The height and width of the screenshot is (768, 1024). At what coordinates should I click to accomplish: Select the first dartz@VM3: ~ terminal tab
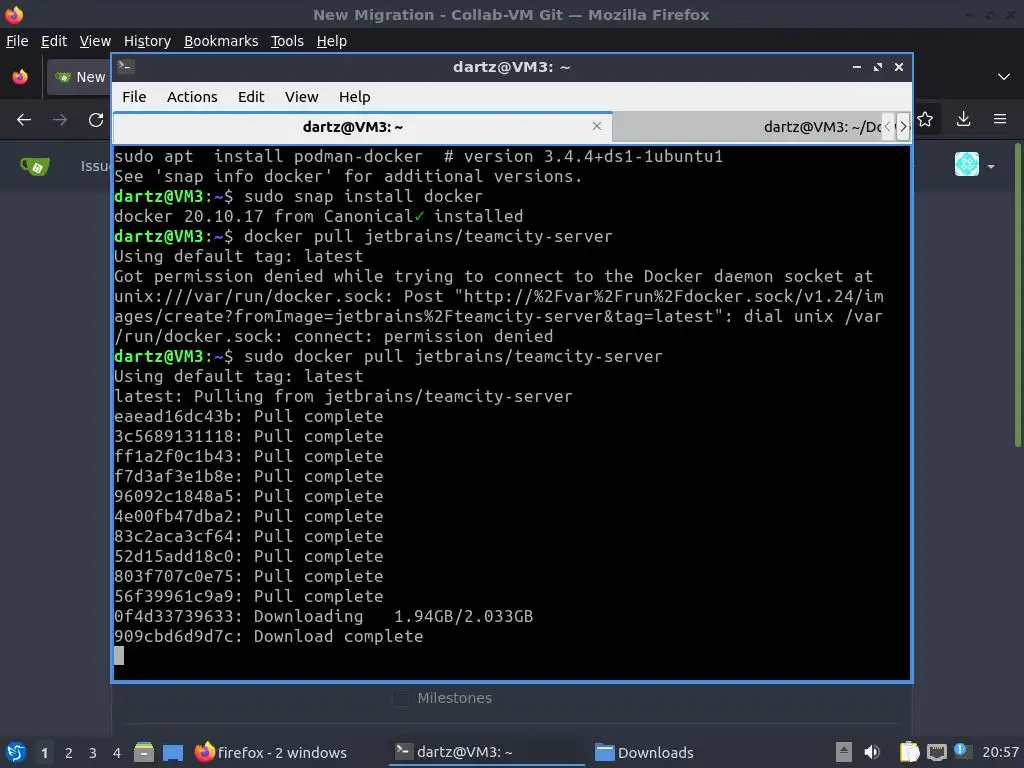[x=362, y=127]
